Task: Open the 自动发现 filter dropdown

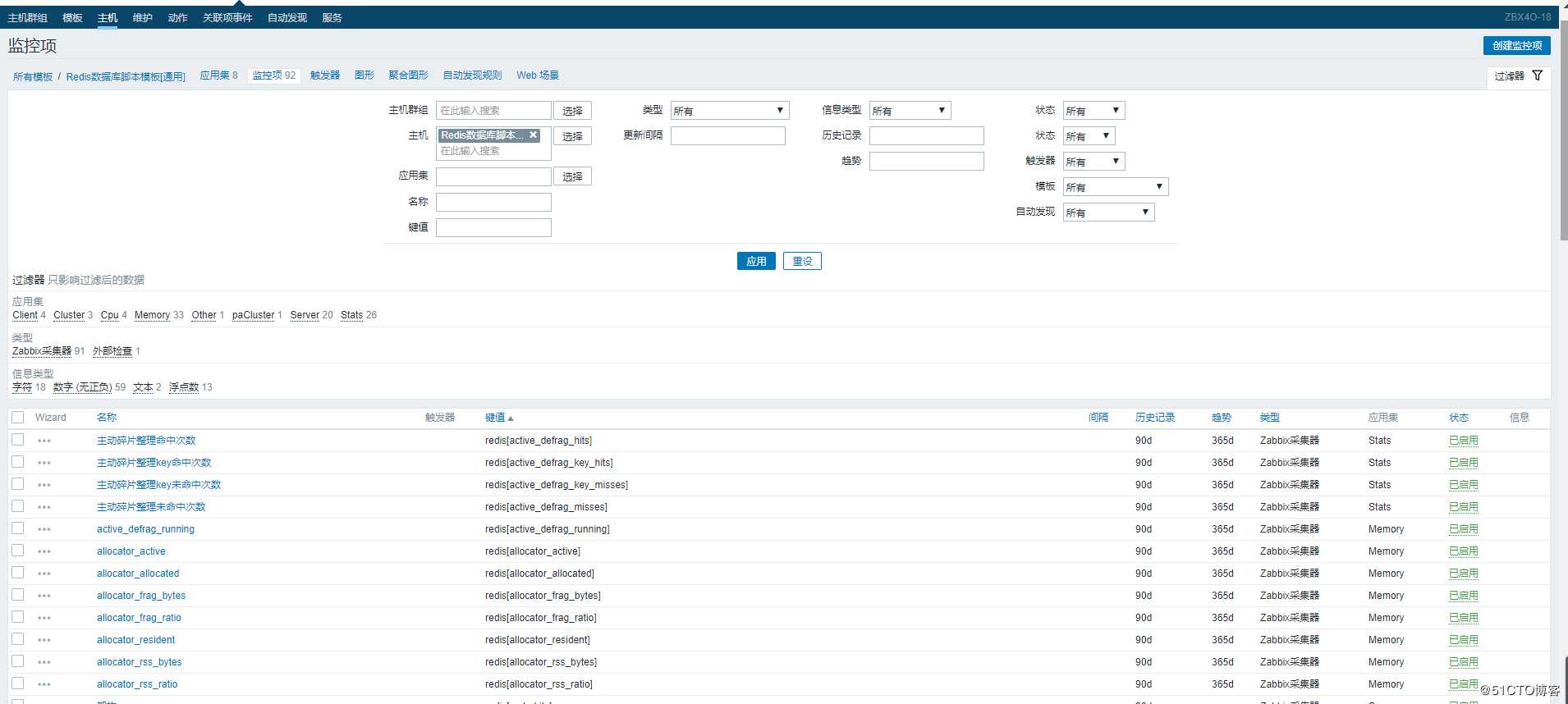Action: pyautogui.click(x=1108, y=213)
